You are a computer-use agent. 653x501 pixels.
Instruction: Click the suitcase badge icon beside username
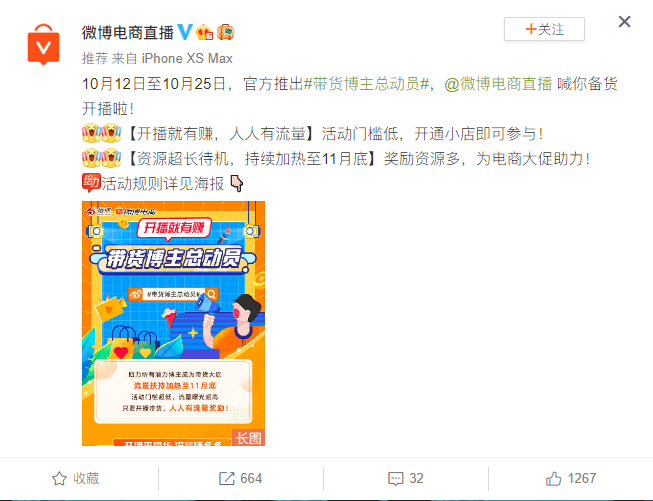pyautogui.click(x=225, y=32)
